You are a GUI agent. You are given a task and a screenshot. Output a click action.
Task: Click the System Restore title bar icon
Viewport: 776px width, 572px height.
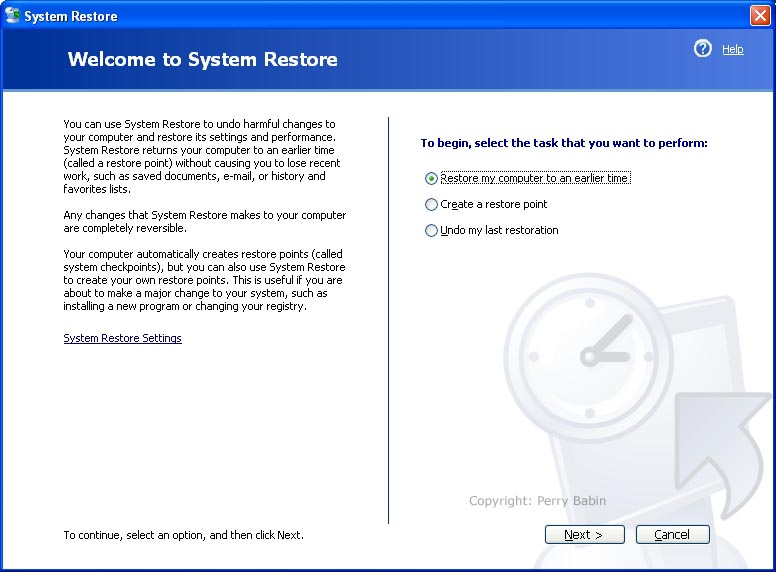click(12, 15)
